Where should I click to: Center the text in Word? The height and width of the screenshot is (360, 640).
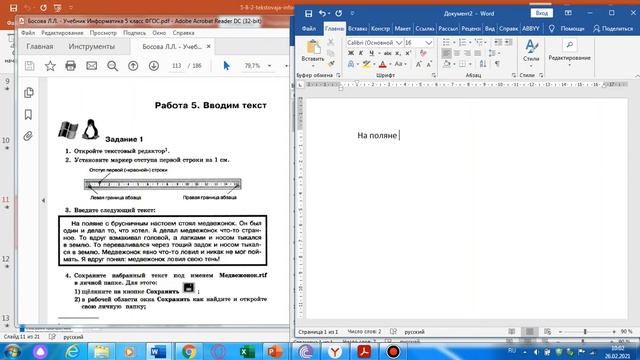tap(457, 53)
